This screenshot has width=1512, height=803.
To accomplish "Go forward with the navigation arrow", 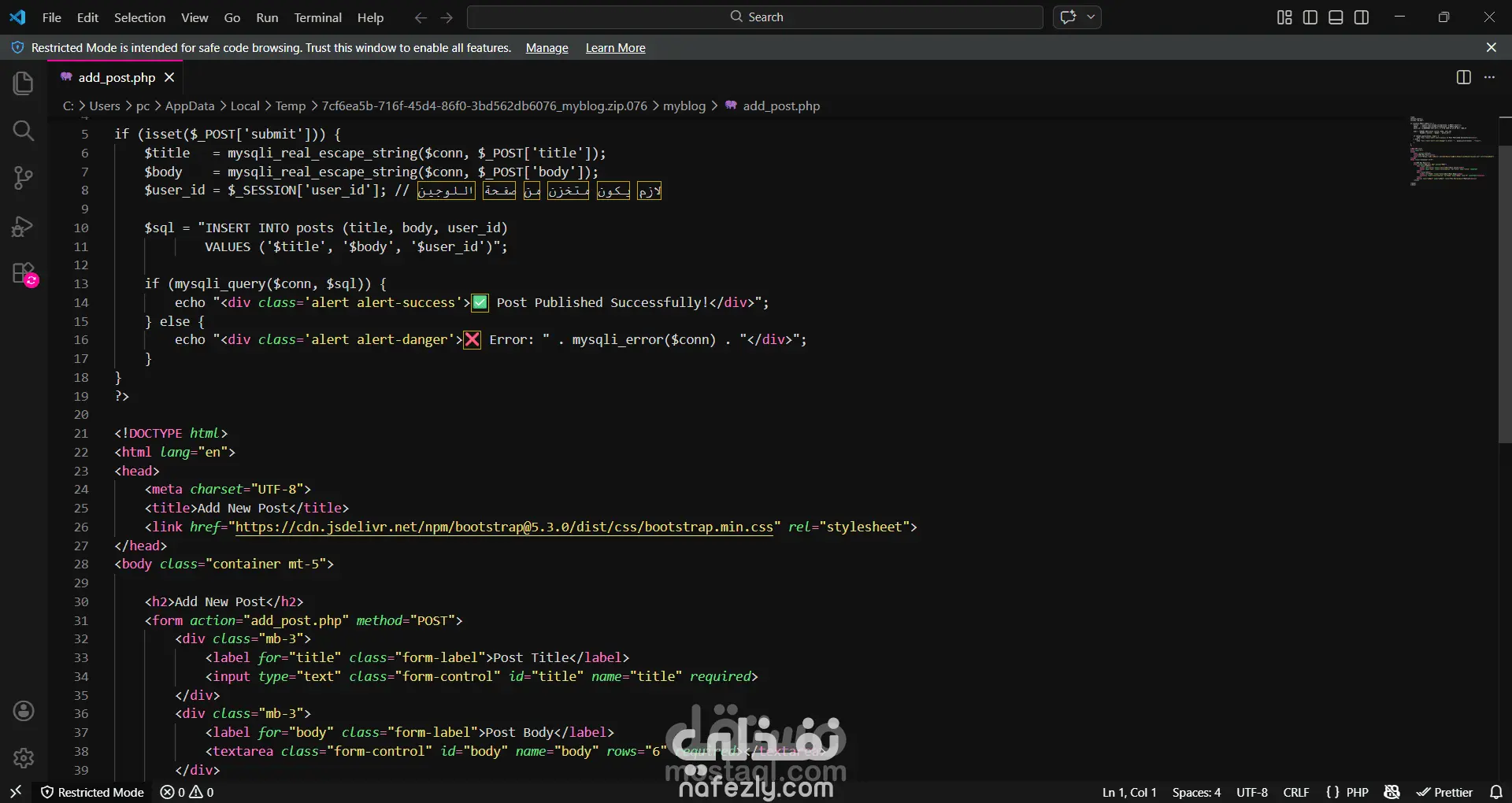I will (x=447, y=17).
